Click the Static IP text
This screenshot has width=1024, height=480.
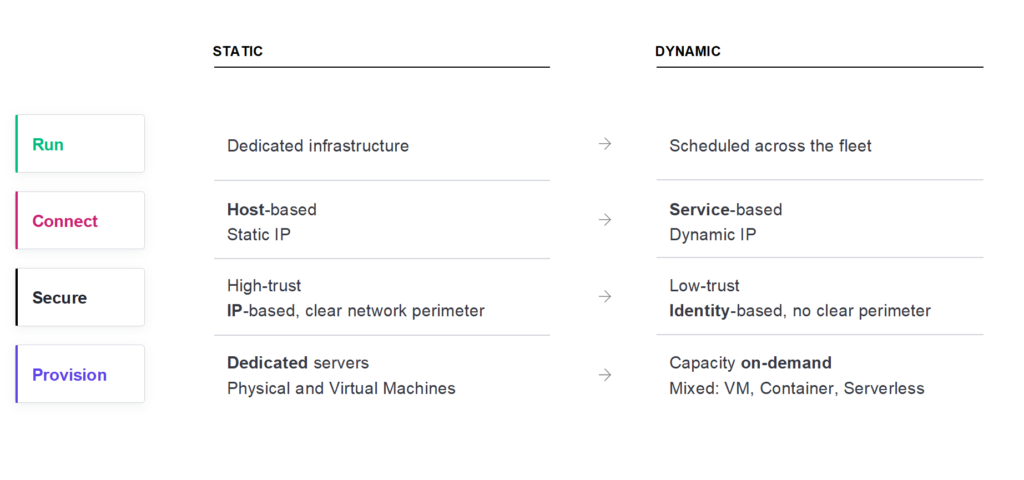click(x=259, y=234)
